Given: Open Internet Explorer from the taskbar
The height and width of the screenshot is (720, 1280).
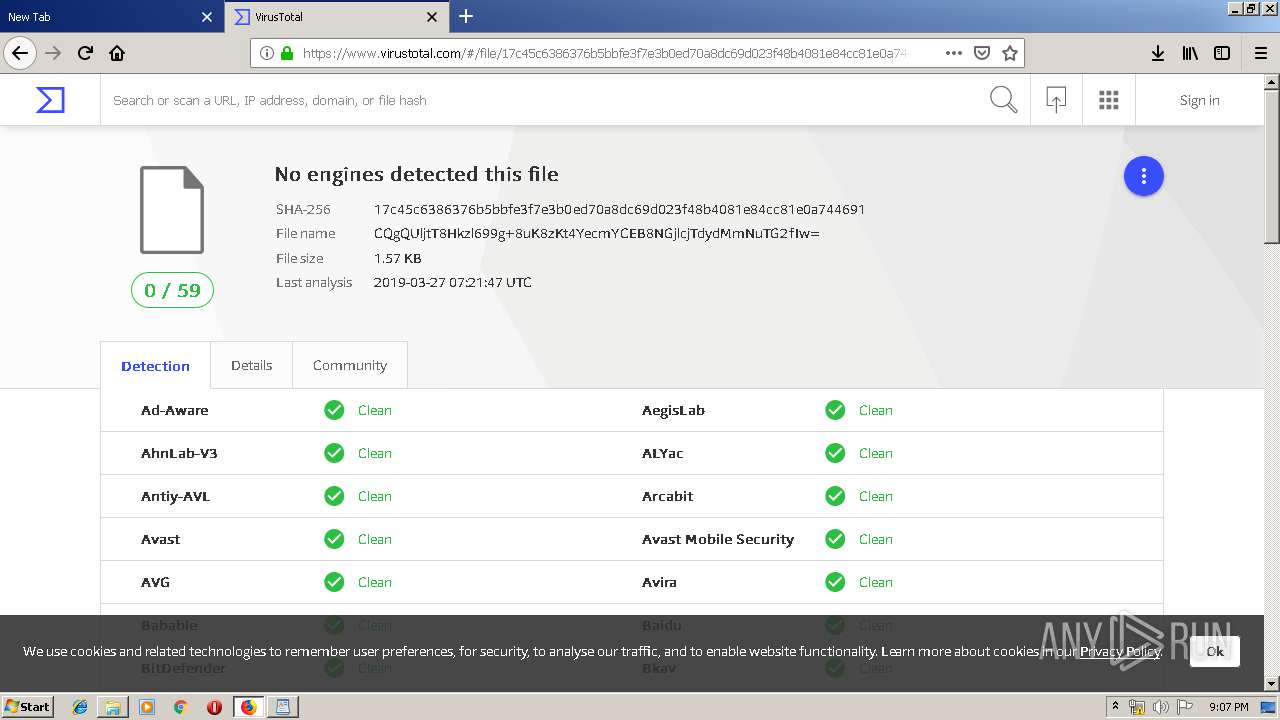Looking at the screenshot, I should tap(80, 707).
